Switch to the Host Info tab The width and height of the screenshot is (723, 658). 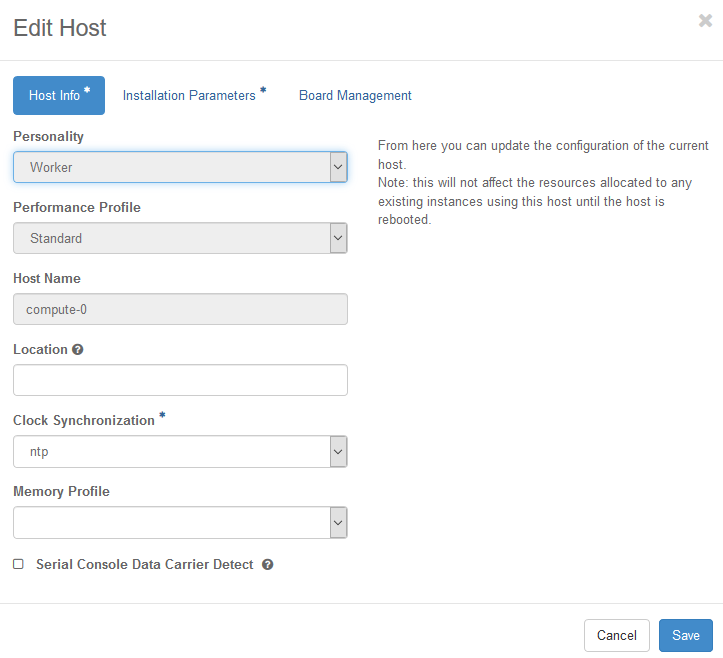point(59,95)
